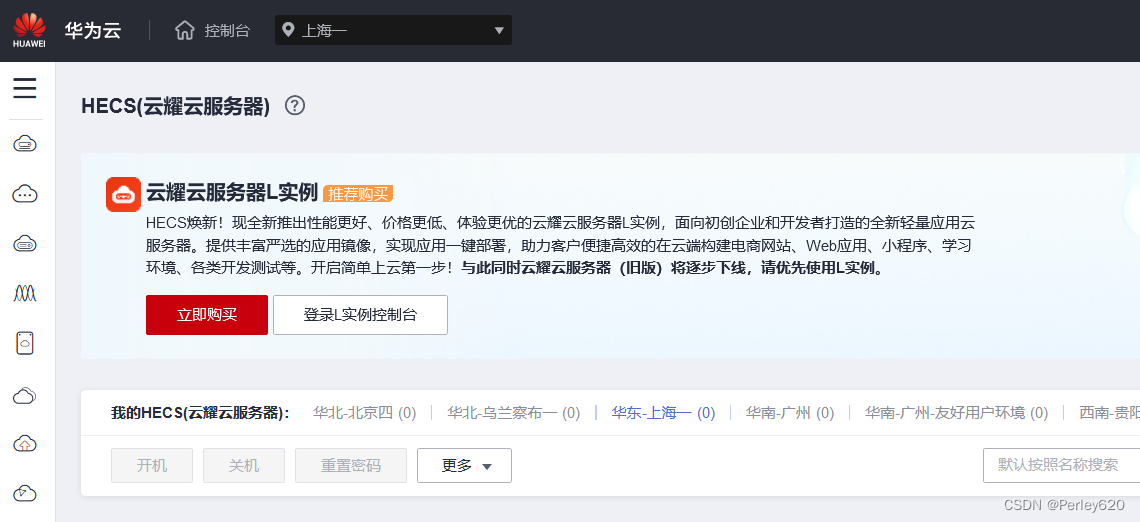The width and height of the screenshot is (1140, 522).
Task: Click the location pin icon in region selector
Action: [x=288, y=30]
